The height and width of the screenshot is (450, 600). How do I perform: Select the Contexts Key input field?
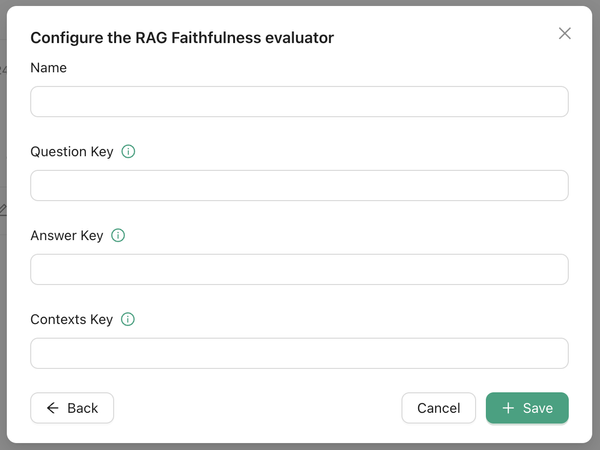click(x=299, y=354)
